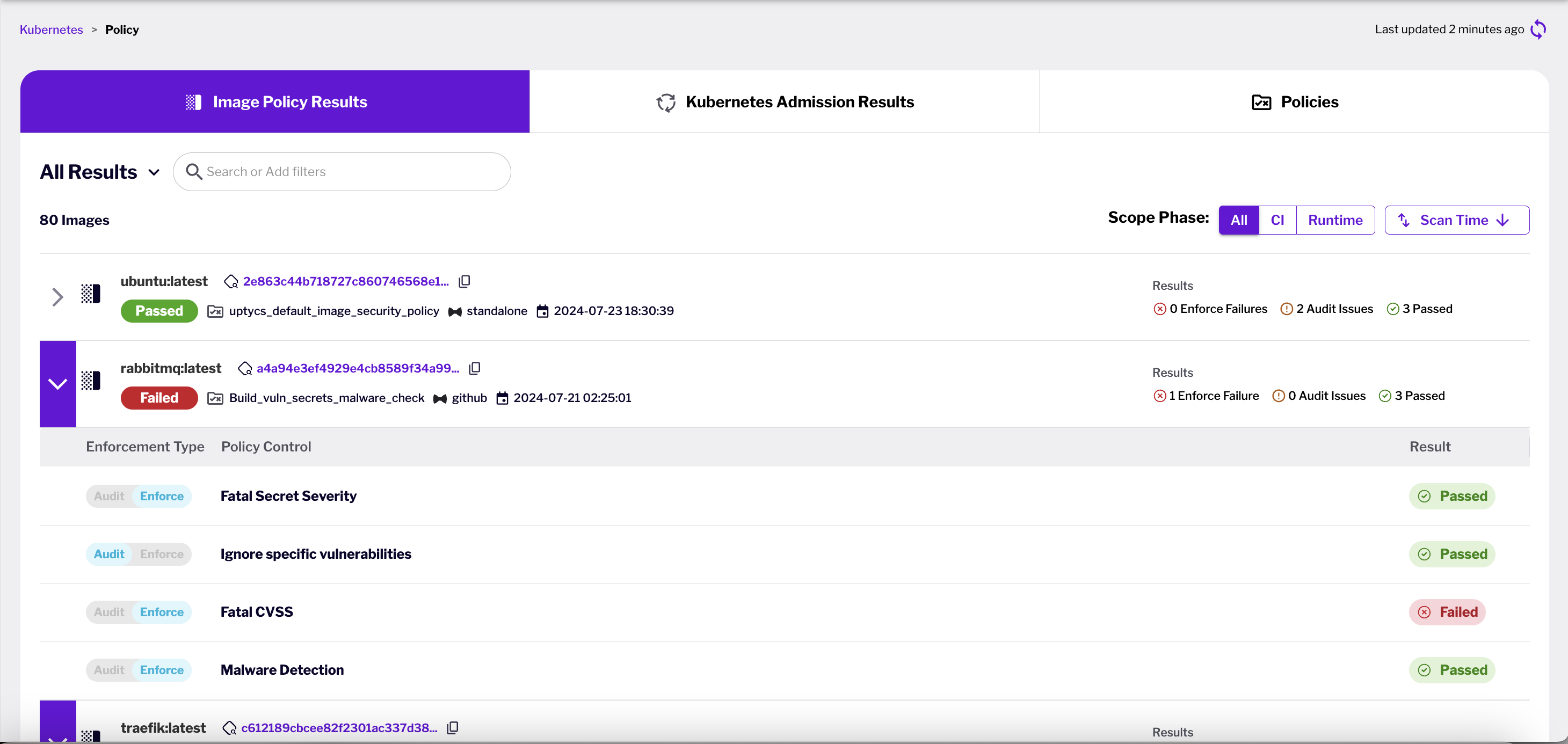This screenshot has width=1568, height=744.
Task: Click the Passed badge on ubuntu:latest
Action: 159,311
